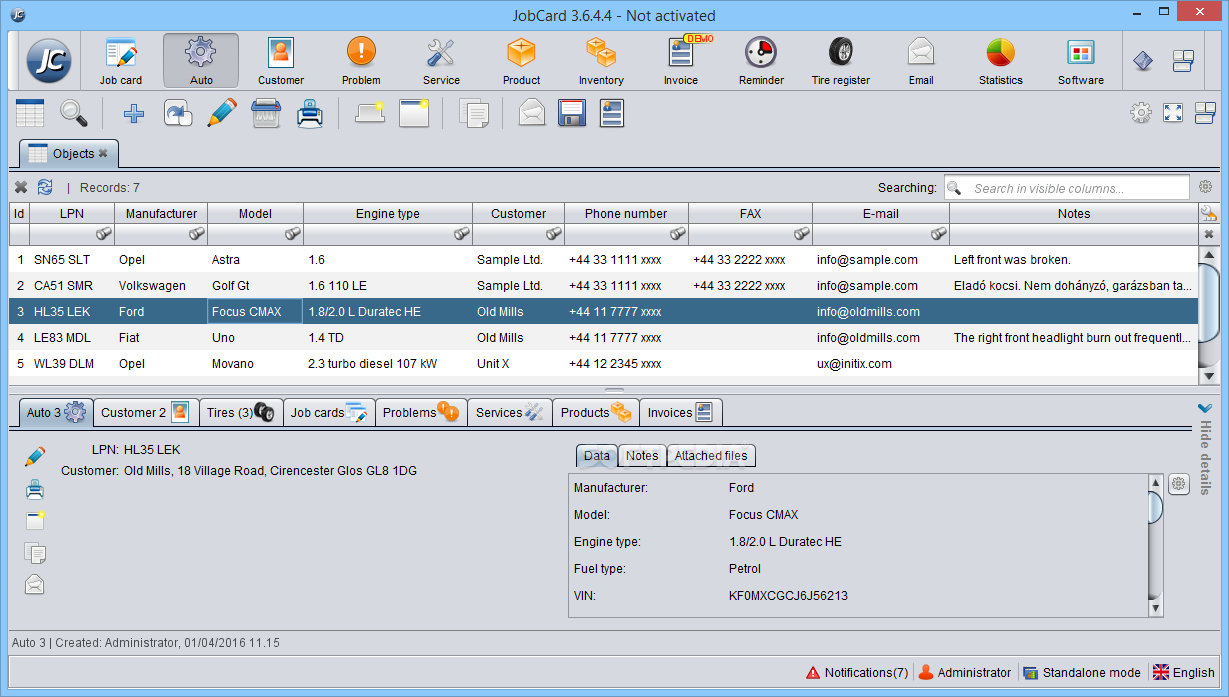Click the fullscreen expand arrows icon
The image size is (1229, 697).
click(1173, 113)
